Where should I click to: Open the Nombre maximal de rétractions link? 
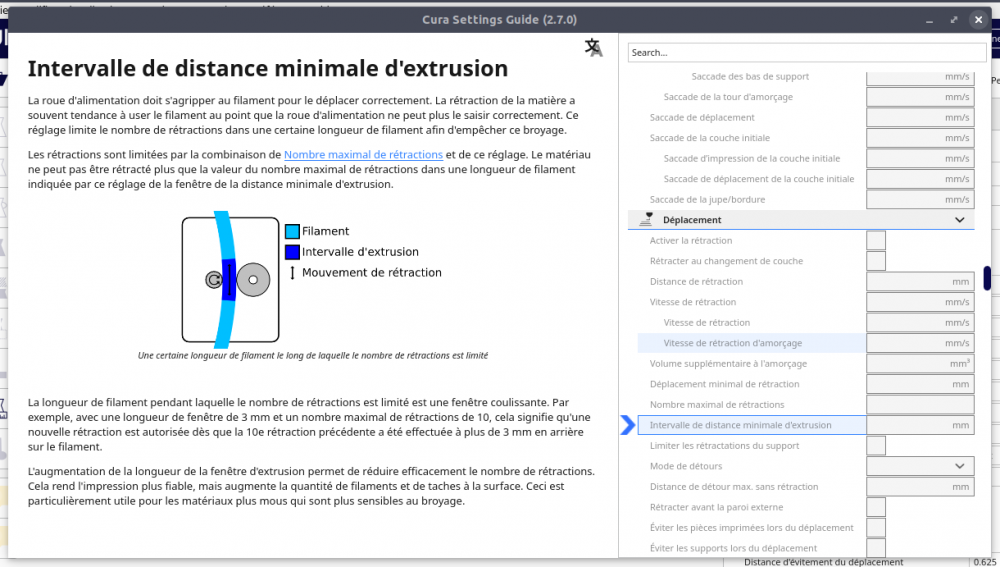pyautogui.click(x=363, y=154)
